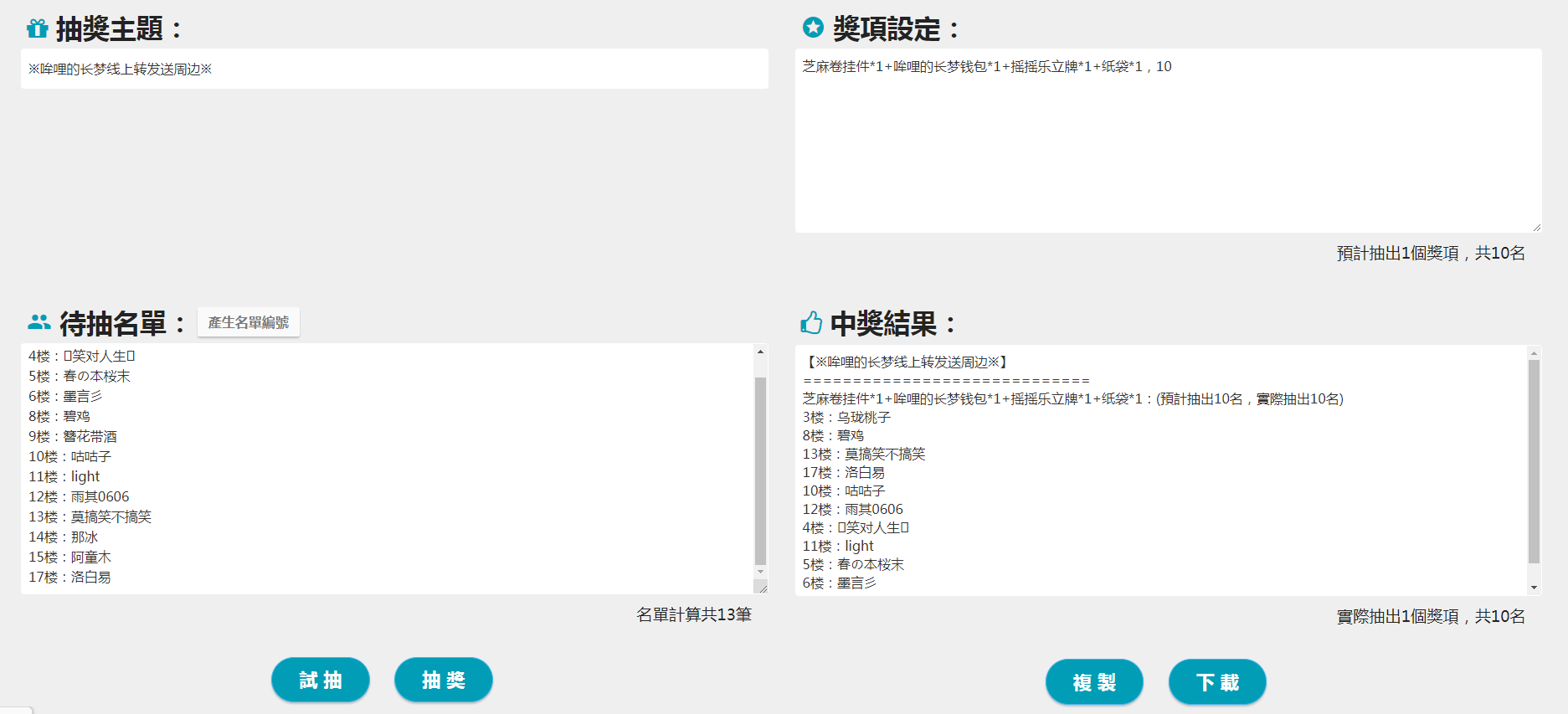The image size is (1568, 714).
Task: Click the thumbs-up icon beside 中獎結果
Action: 811,322
